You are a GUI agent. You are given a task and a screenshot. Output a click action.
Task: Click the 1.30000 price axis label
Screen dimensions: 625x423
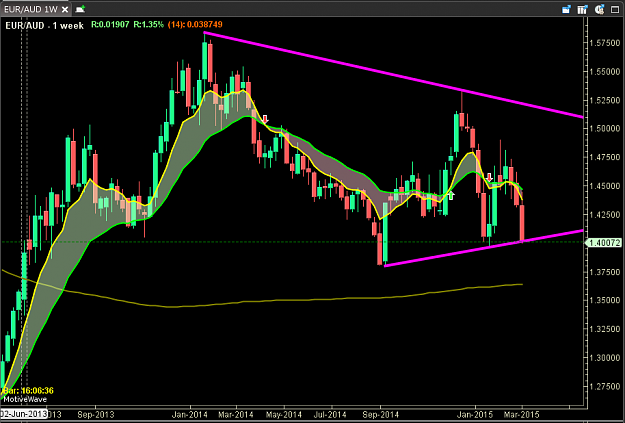pos(605,358)
